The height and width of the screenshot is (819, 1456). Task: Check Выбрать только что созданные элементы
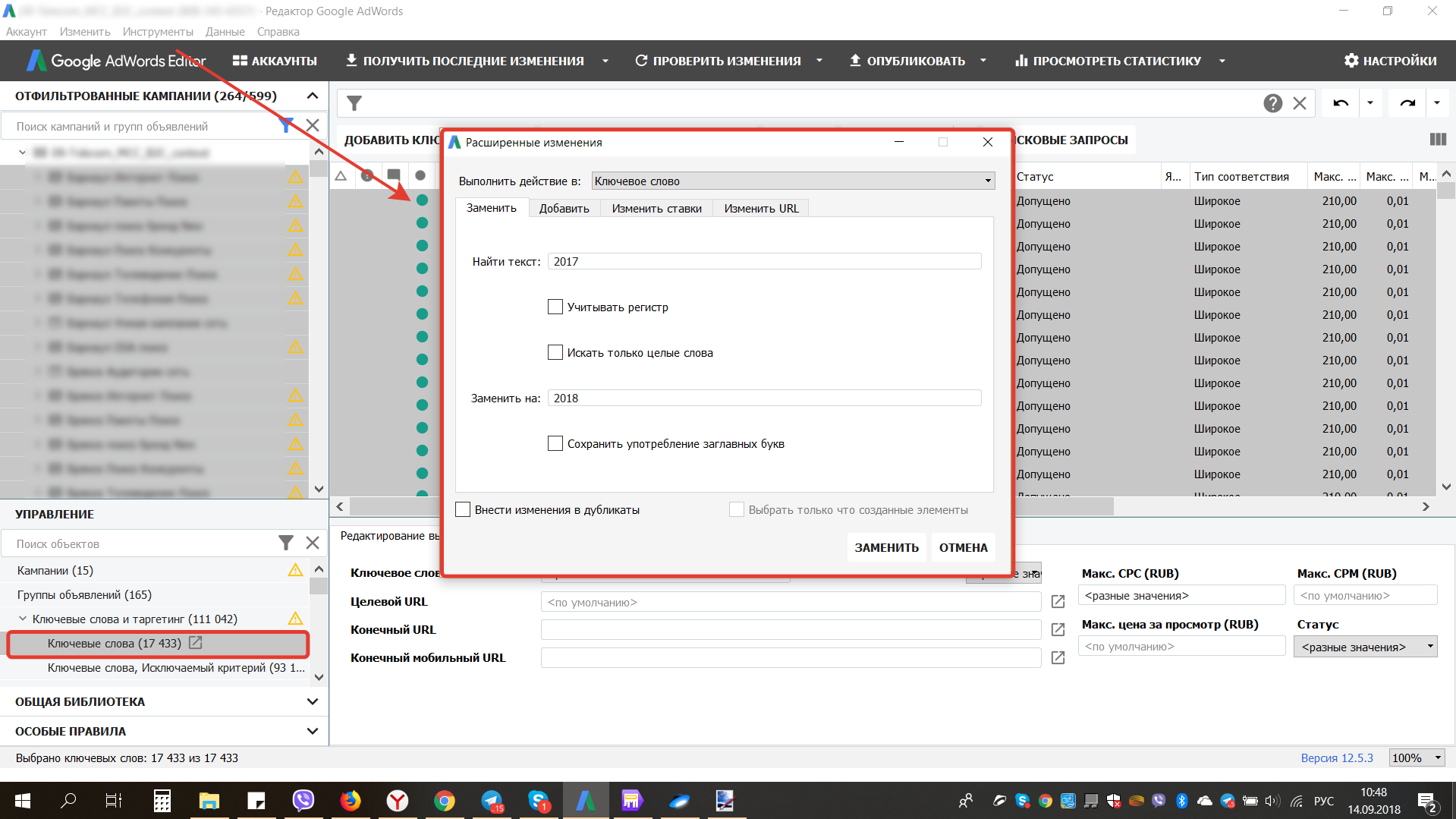pos(737,509)
